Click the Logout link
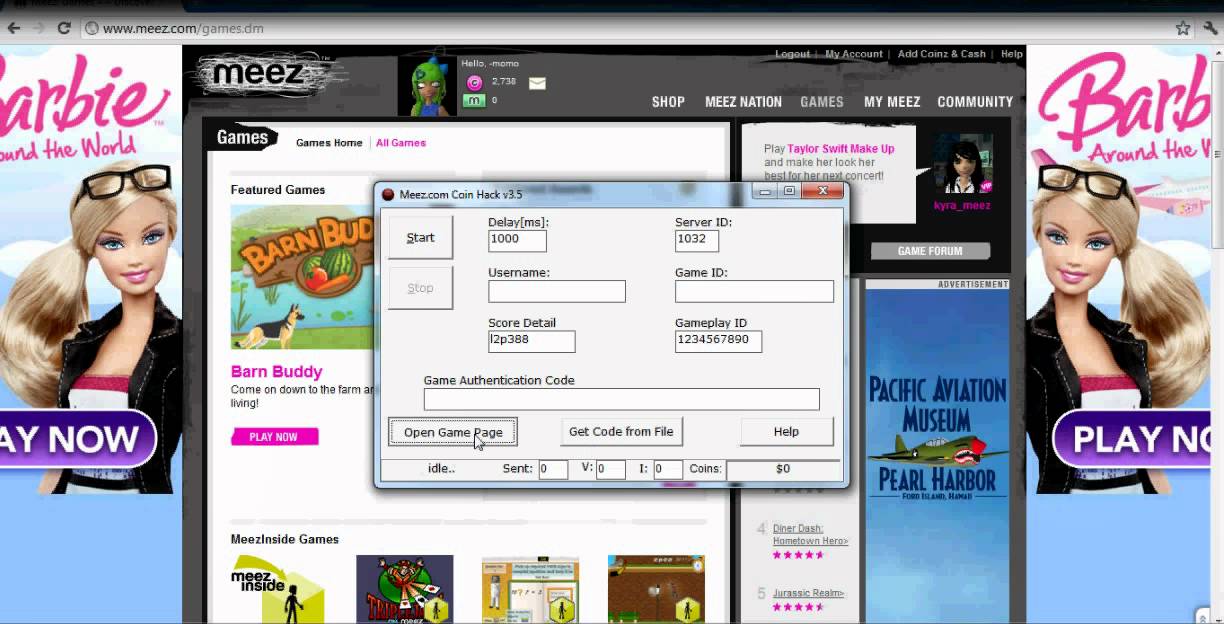This screenshot has width=1224, height=624. 792,54
